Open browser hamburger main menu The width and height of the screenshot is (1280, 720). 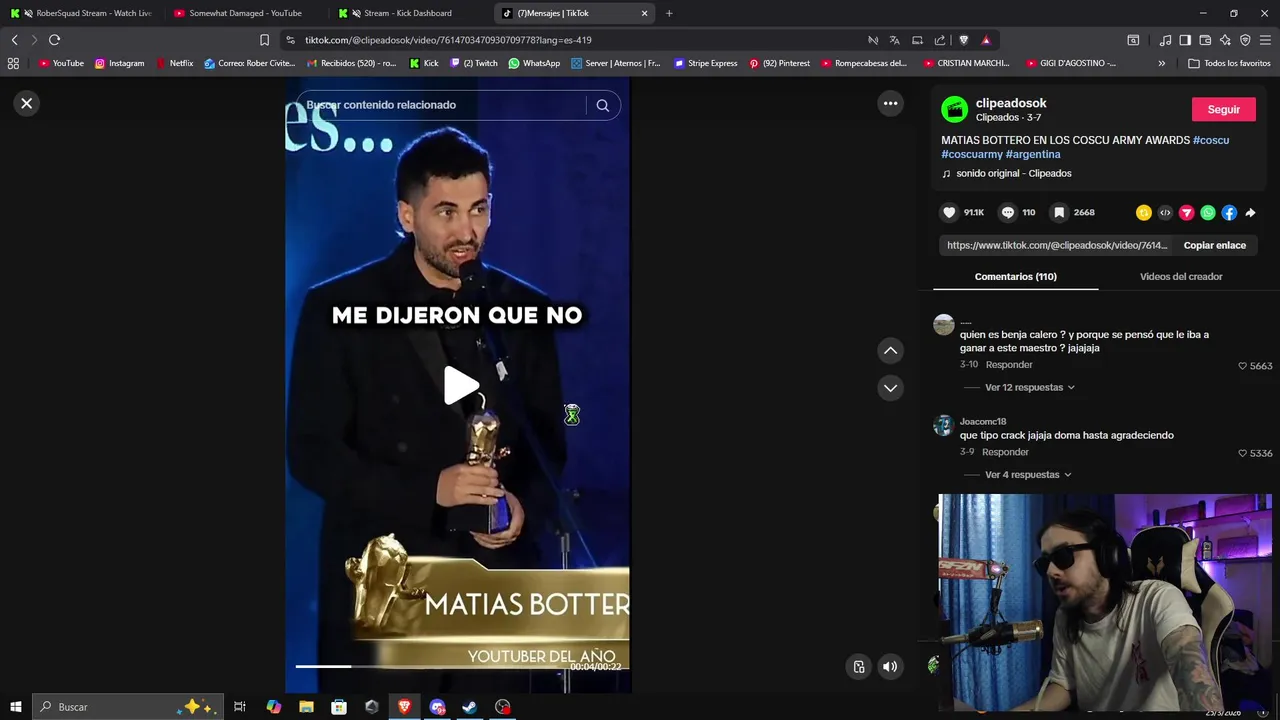[1266, 40]
